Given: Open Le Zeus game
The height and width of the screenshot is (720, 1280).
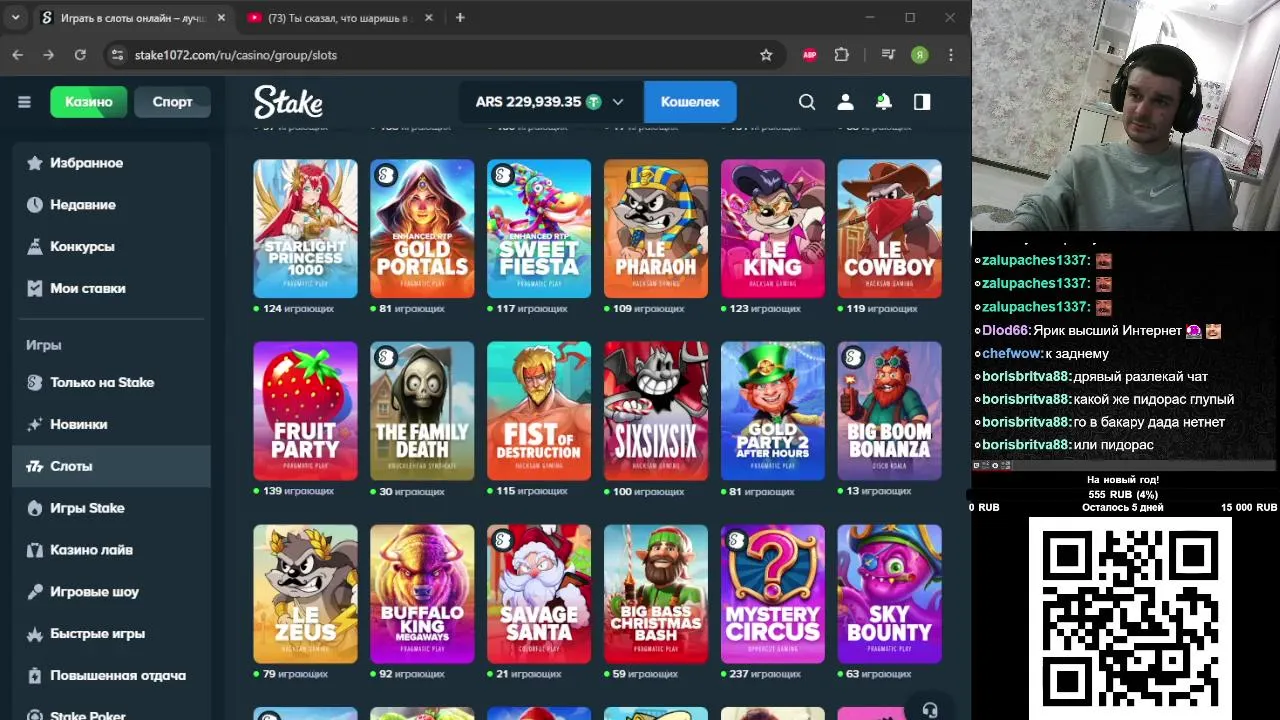Looking at the screenshot, I should [x=305, y=594].
